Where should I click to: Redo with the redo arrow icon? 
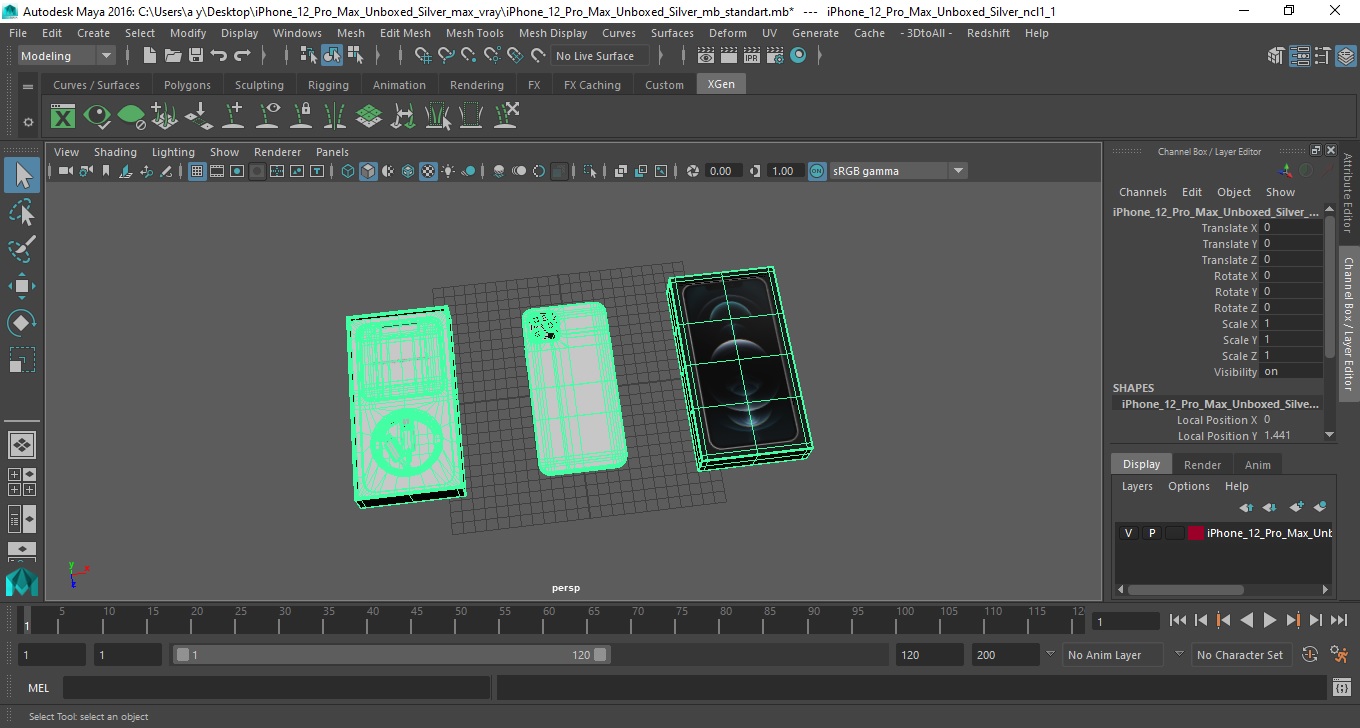tap(242, 56)
